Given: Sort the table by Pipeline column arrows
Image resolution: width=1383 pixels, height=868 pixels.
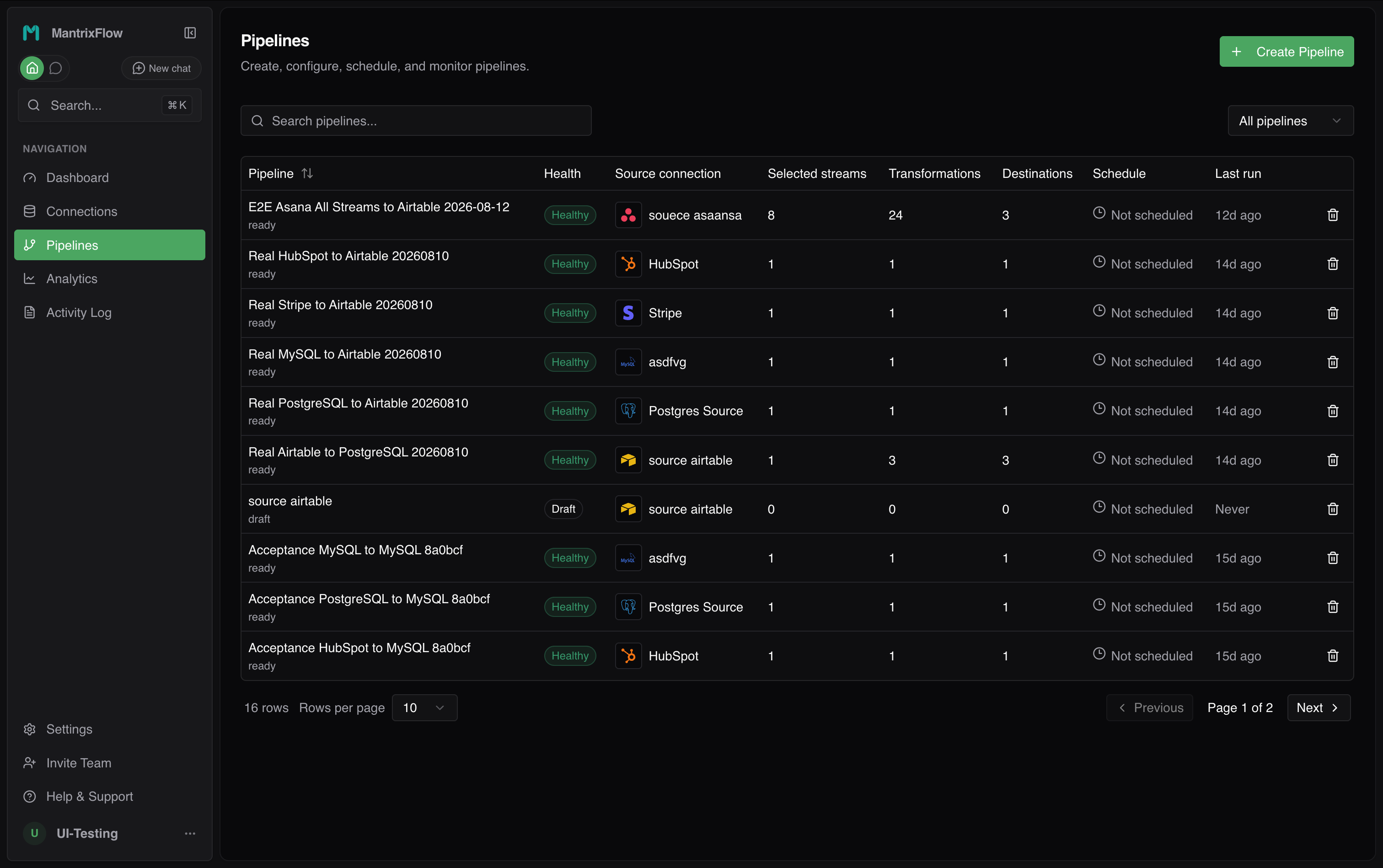Looking at the screenshot, I should tap(307, 173).
